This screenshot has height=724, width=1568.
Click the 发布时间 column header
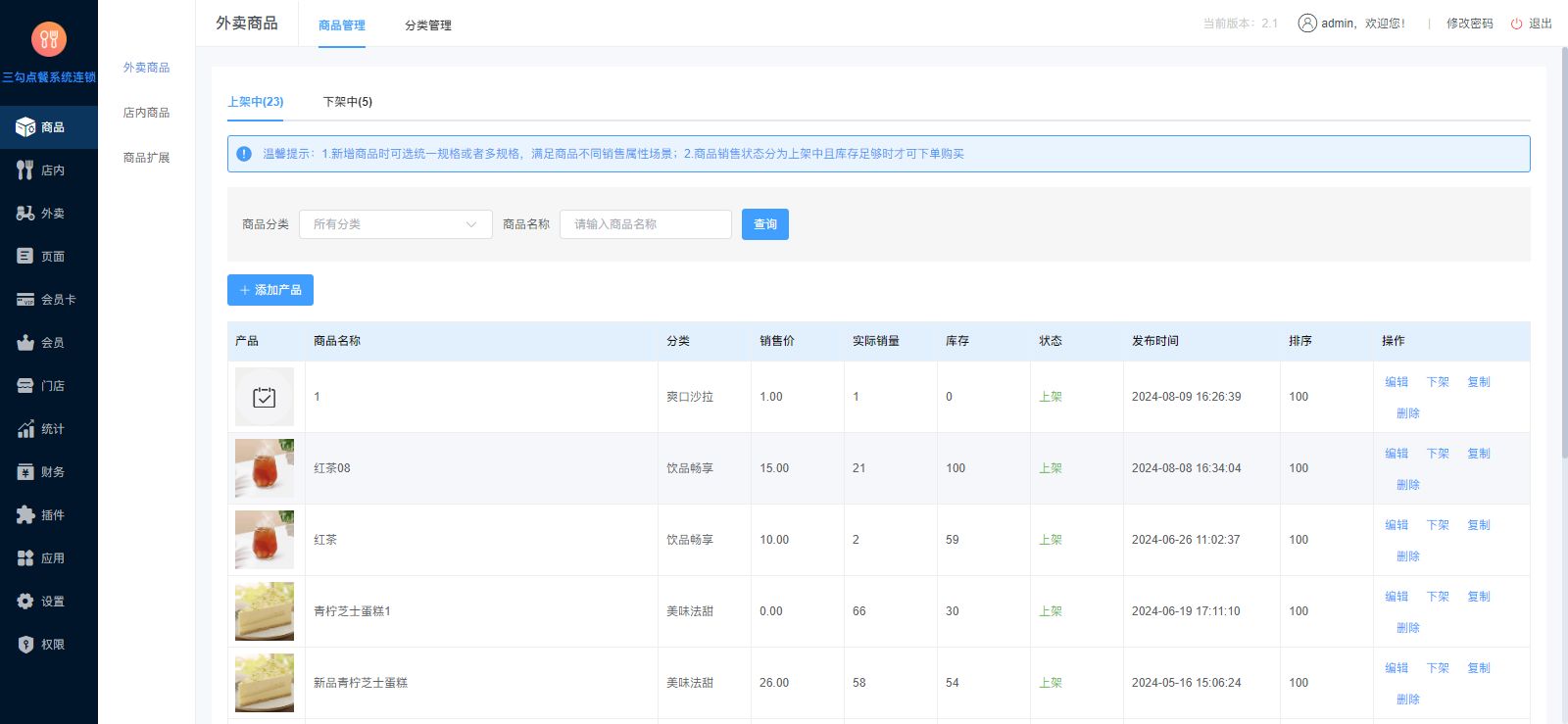click(x=1155, y=341)
